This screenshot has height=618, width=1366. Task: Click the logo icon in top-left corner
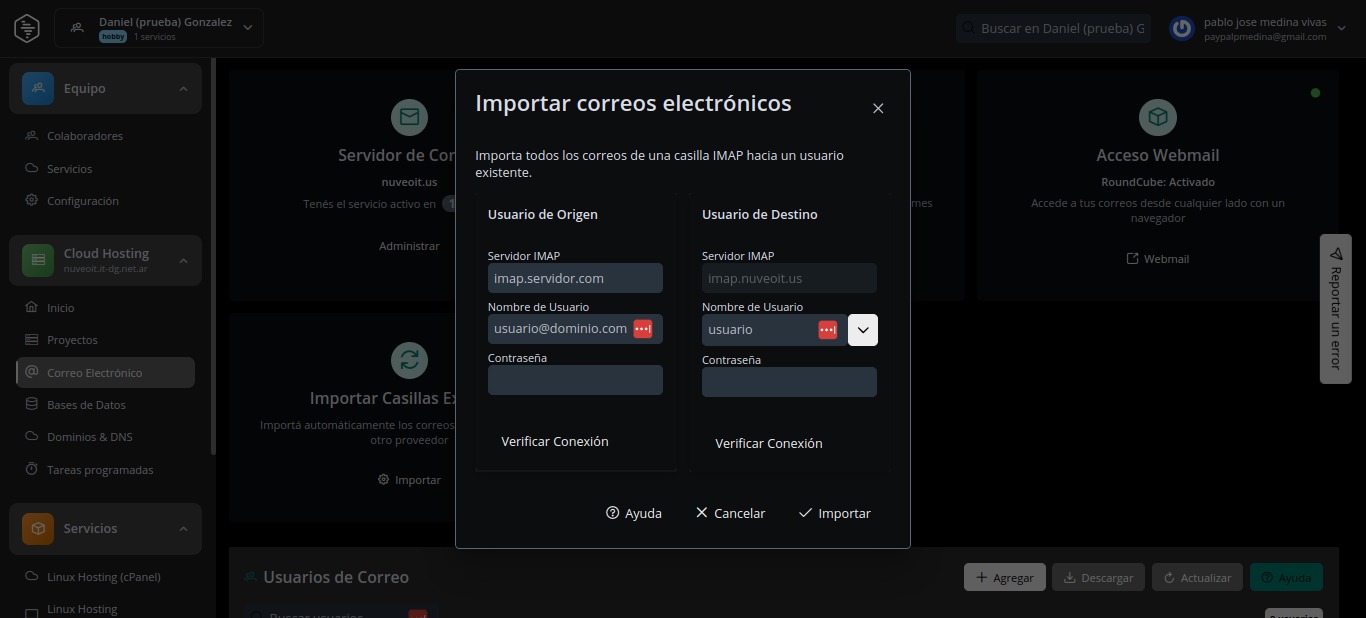[x=27, y=28]
